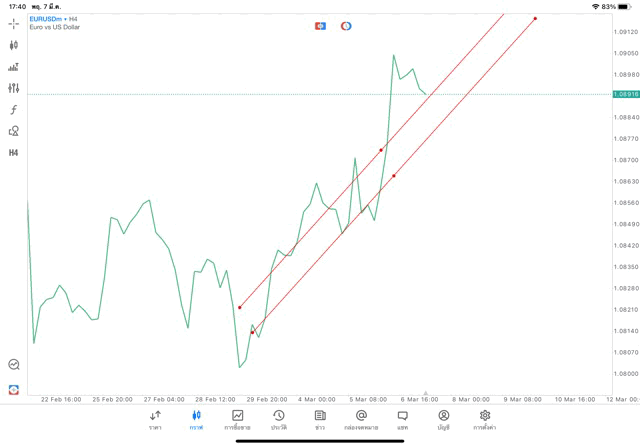Open the การซื้อขาย trade tab
Viewport: 640px width, 447px height.
pyautogui.click(x=238, y=419)
